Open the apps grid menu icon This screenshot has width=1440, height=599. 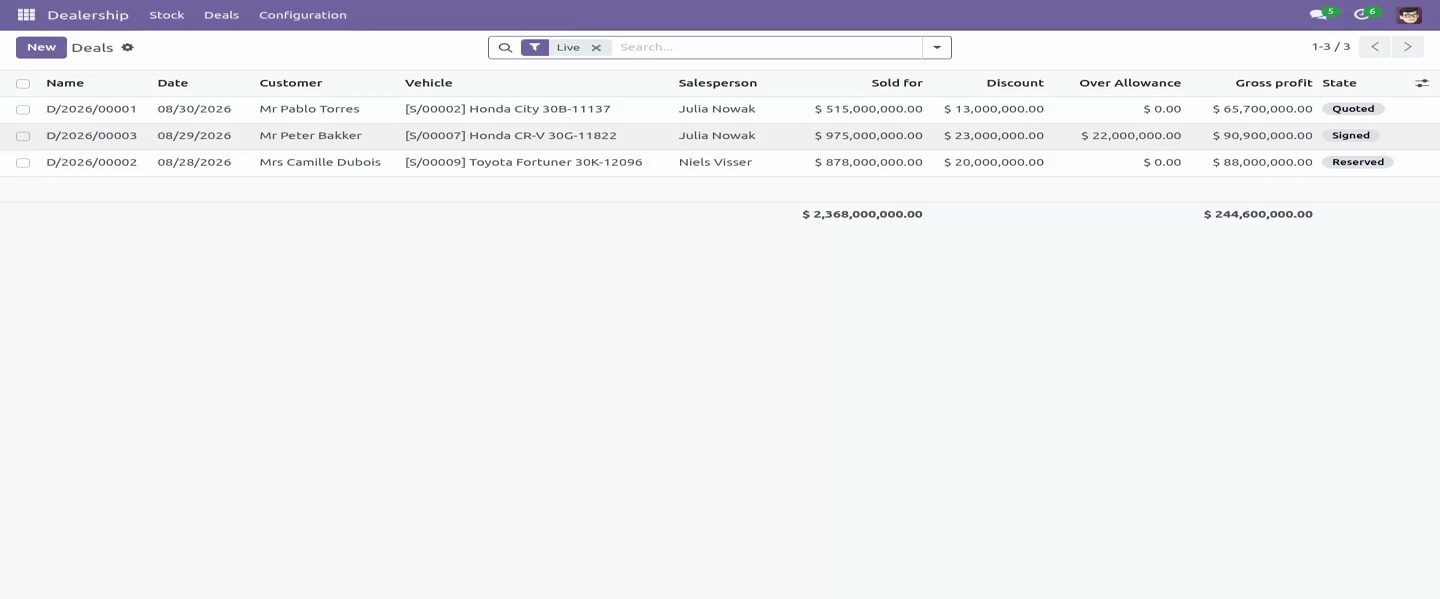click(26, 15)
